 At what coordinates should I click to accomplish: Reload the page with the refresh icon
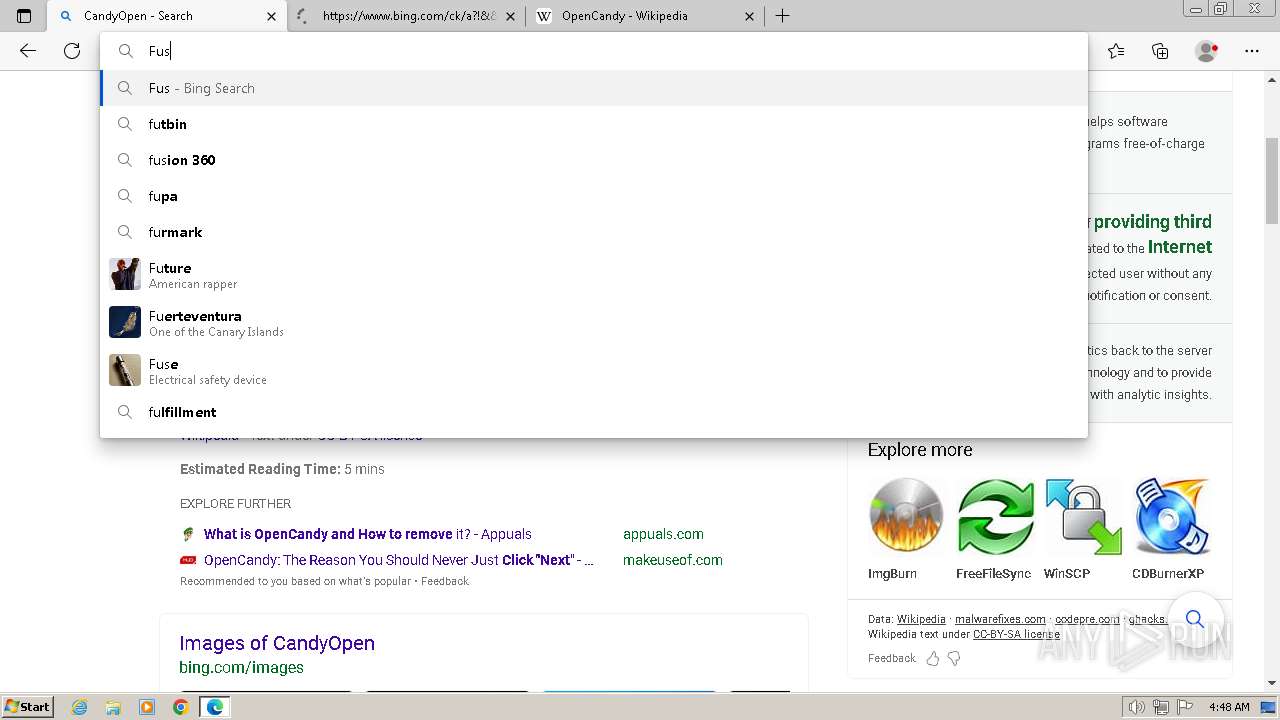[72, 51]
